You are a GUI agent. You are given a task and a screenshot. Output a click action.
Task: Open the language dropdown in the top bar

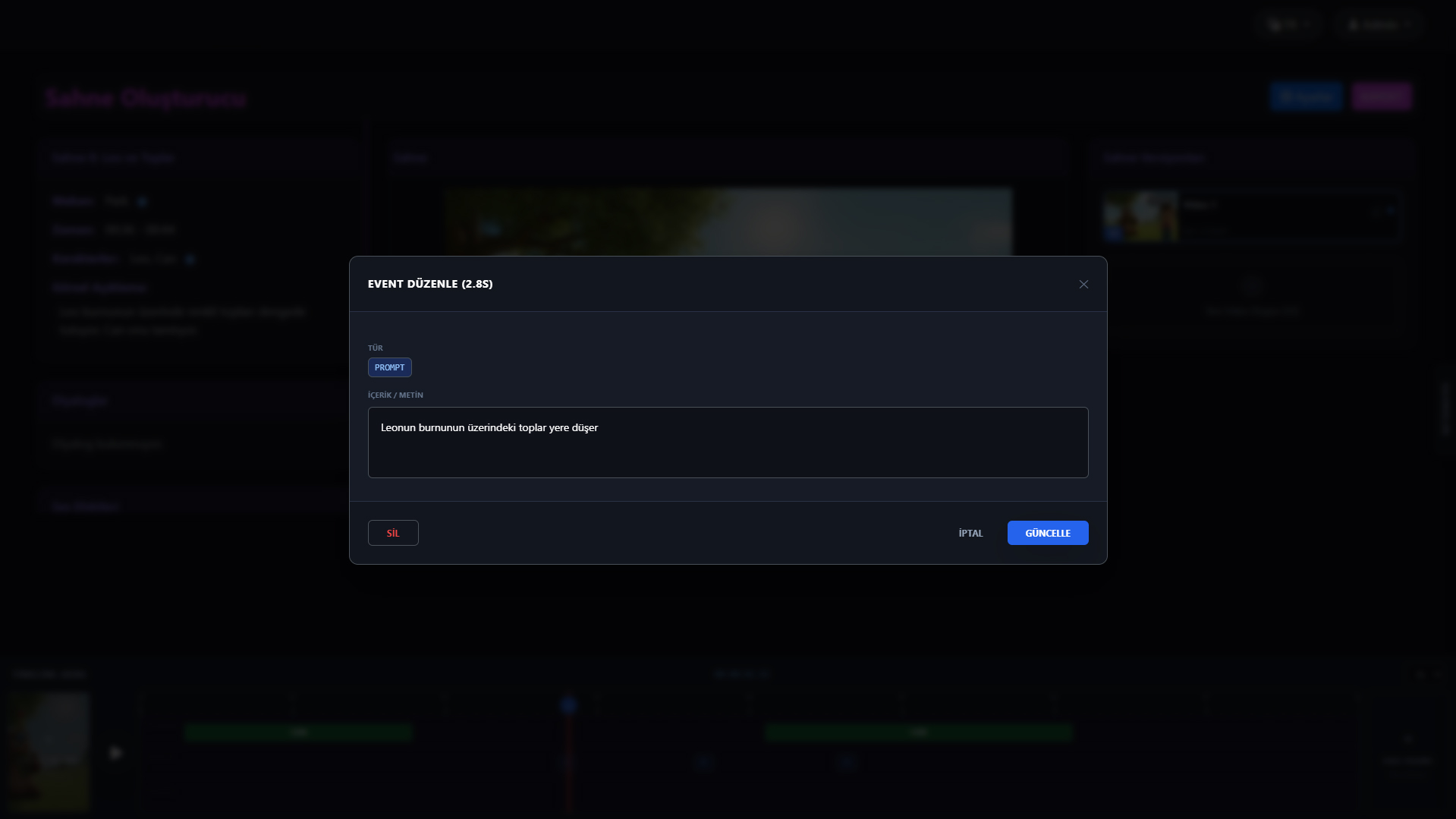tap(1290, 25)
